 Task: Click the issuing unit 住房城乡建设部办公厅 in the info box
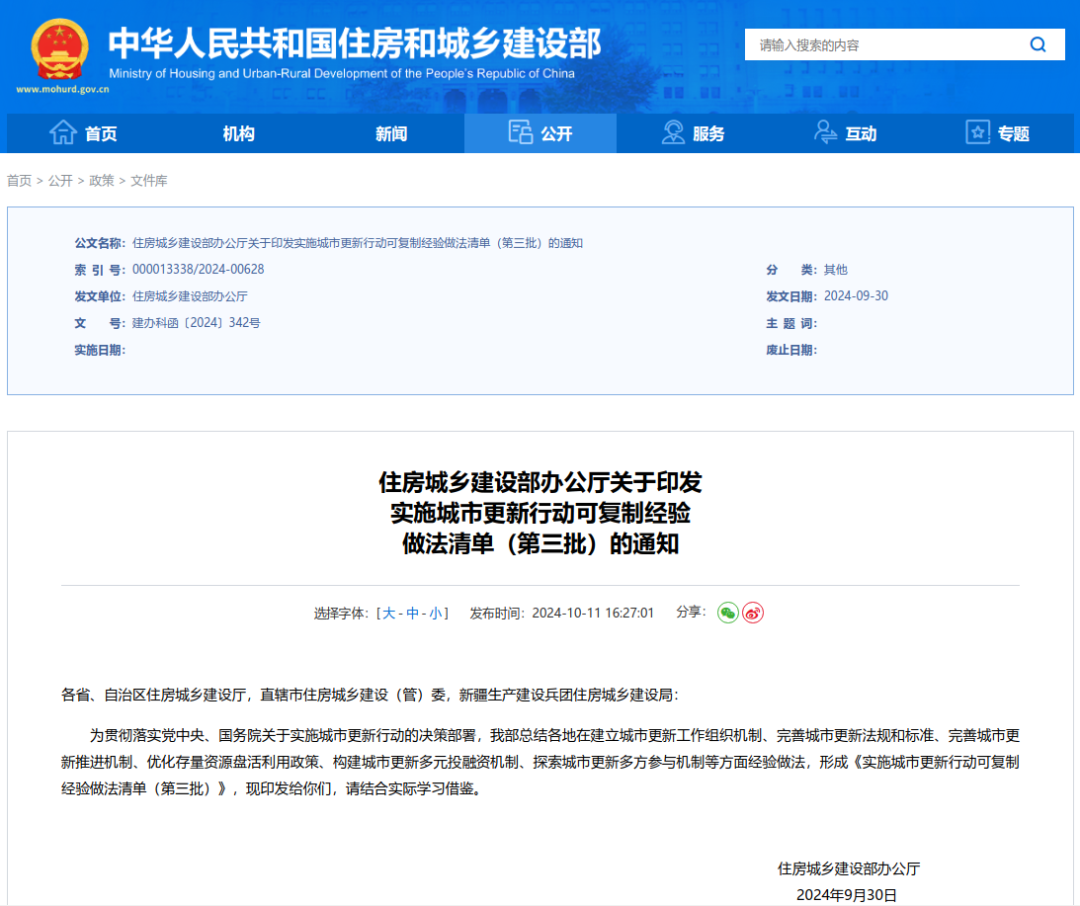point(190,296)
